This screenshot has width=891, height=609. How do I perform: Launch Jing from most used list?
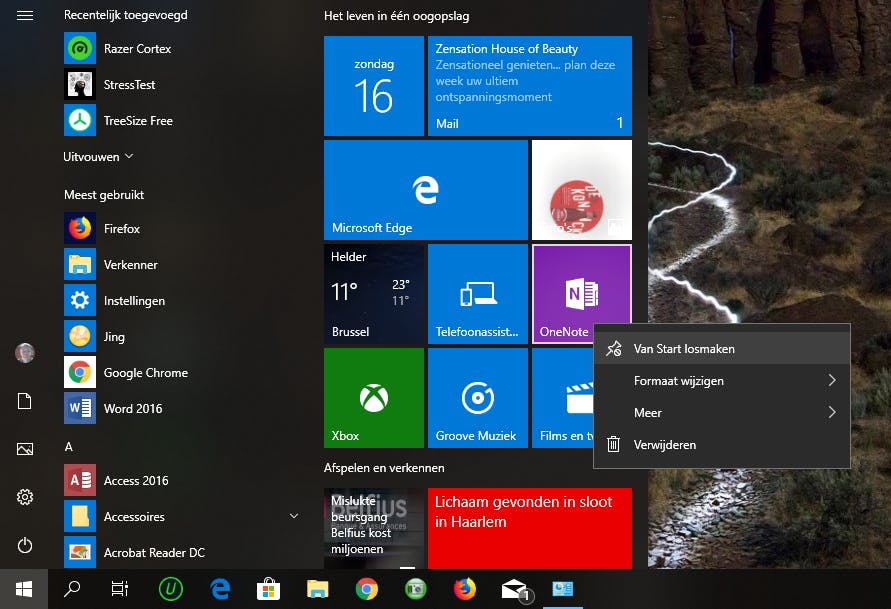[x=113, y=337]
